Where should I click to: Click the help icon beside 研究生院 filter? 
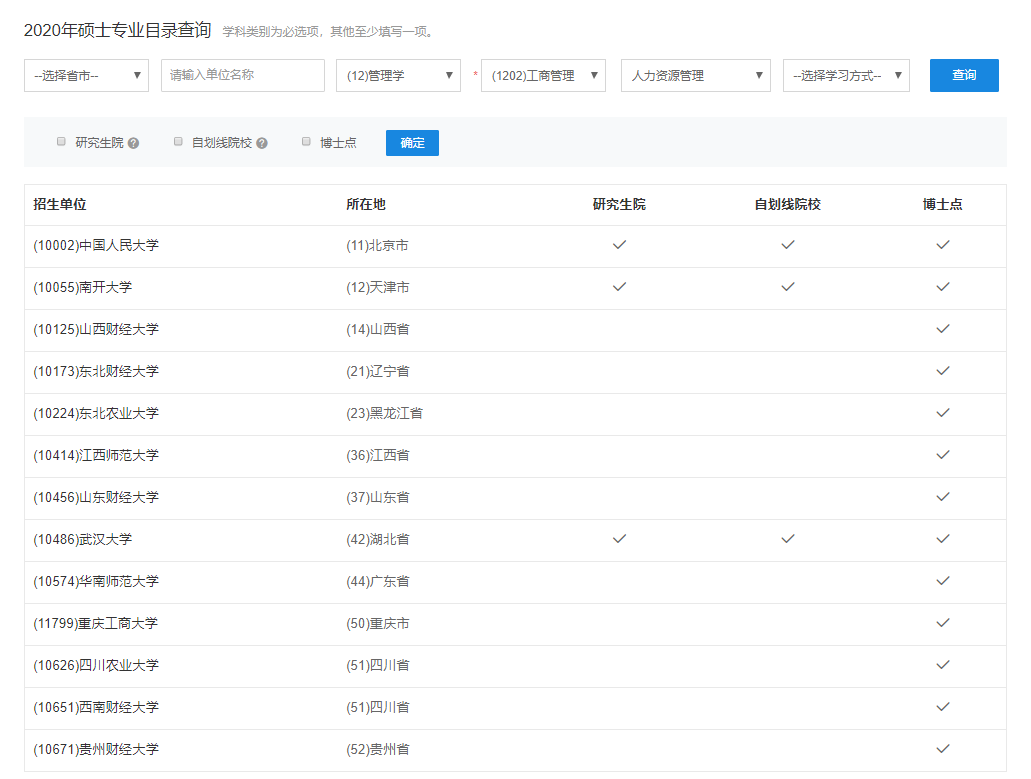tap(133, 142)
